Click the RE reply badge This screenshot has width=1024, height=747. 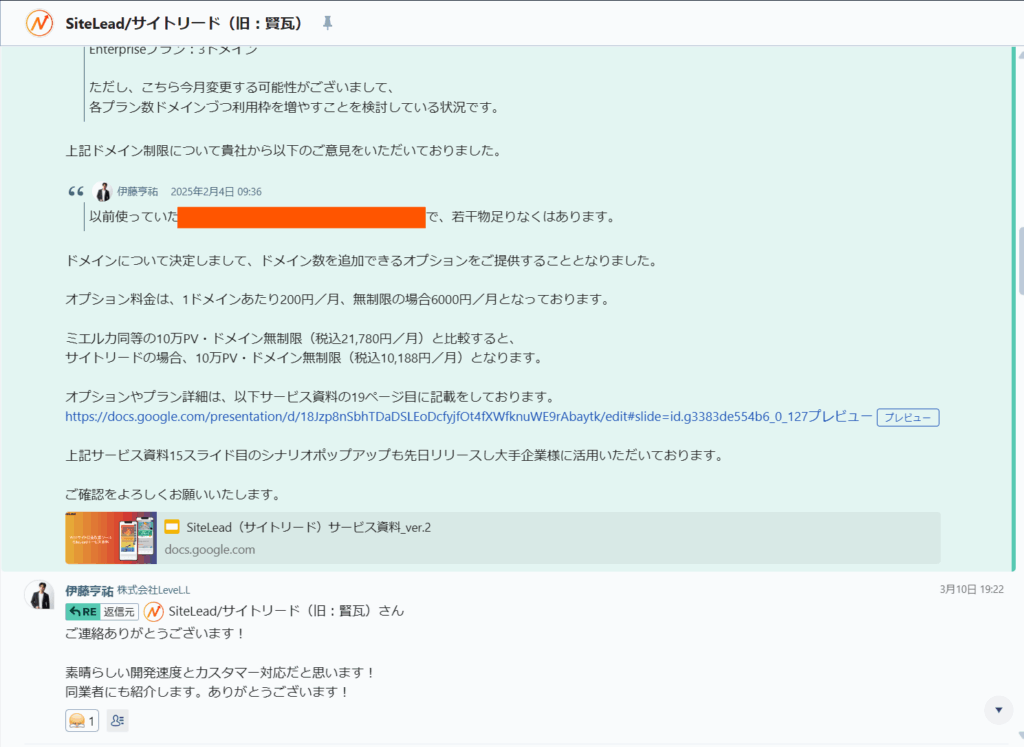(x=82, y=612)
